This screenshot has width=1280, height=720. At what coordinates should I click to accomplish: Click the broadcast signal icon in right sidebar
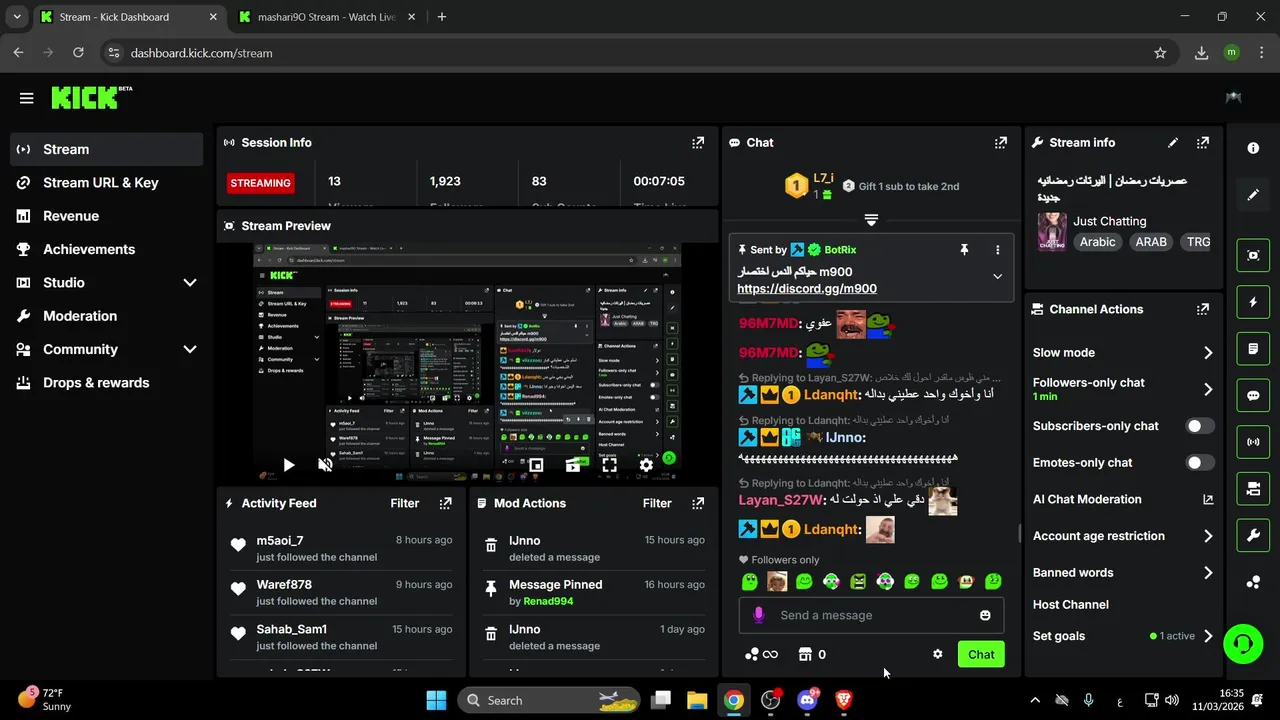[1253, 442]
